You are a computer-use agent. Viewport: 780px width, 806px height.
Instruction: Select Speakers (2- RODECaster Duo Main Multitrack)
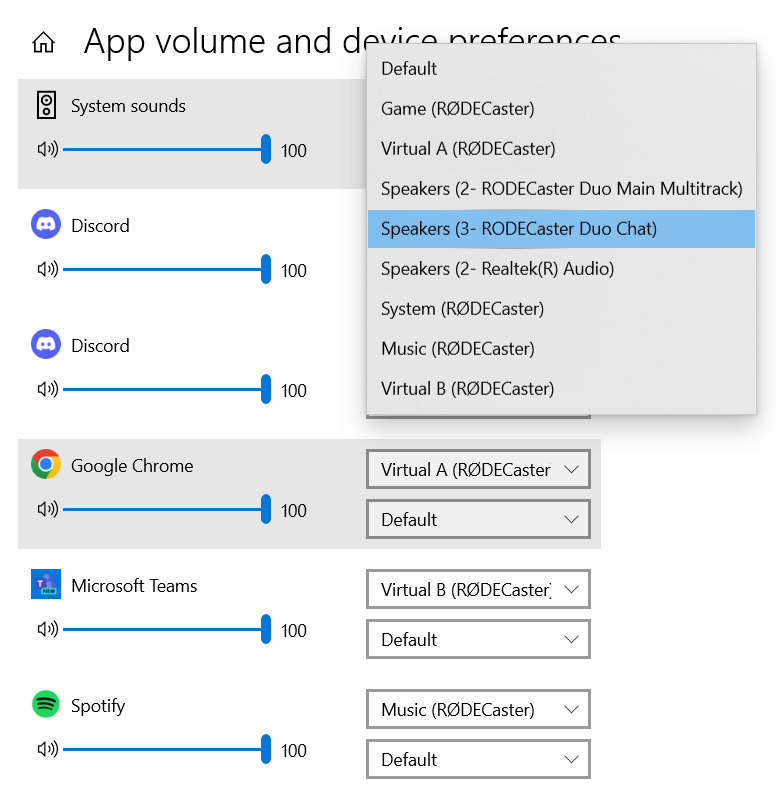pyautogui.click(x=561, y=189)
